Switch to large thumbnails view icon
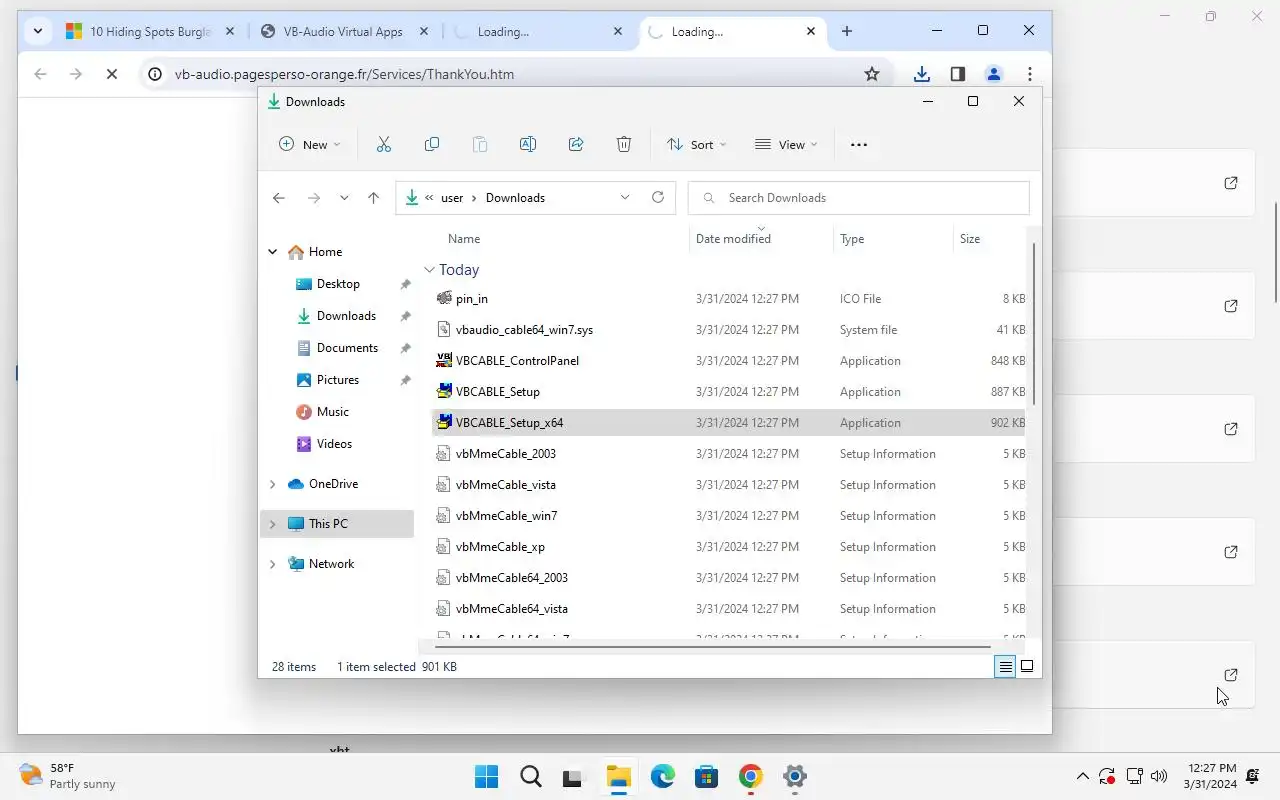 pos(1026,666)
